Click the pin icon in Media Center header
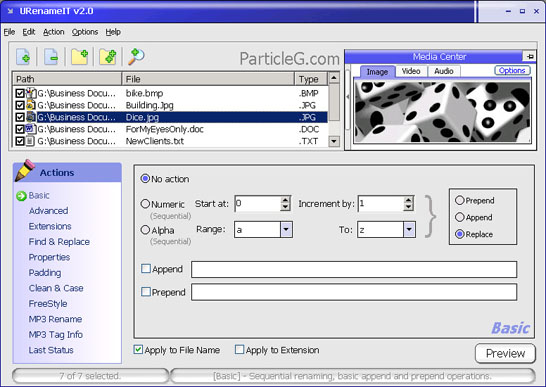Image resolution: width=546 pixels, height=387 pixels. (529, 56)
